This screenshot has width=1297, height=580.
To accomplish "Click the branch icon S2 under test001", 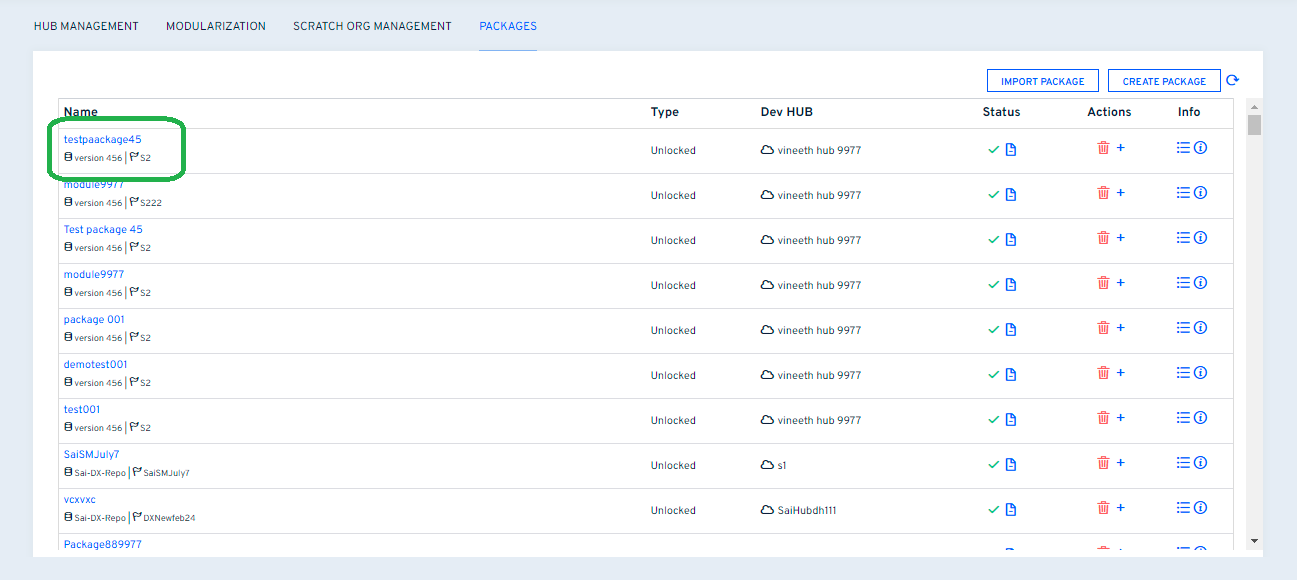I will pos(135,427).
